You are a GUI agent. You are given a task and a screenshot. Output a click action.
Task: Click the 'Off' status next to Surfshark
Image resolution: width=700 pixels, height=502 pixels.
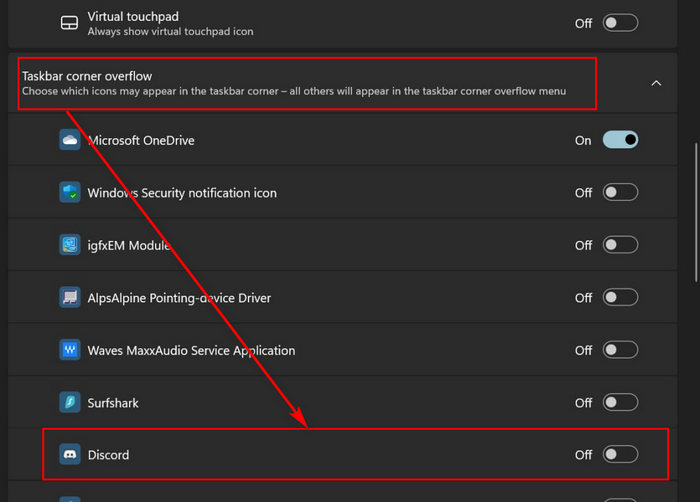(583, 403)
